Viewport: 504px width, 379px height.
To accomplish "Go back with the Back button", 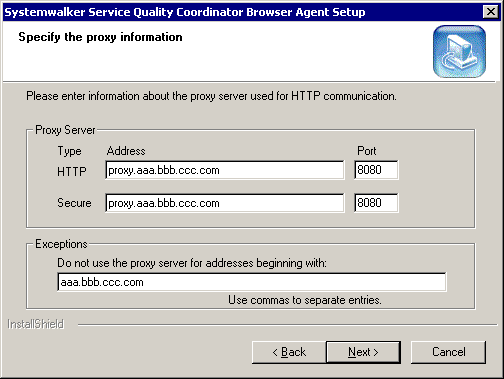I will [289, 352].
